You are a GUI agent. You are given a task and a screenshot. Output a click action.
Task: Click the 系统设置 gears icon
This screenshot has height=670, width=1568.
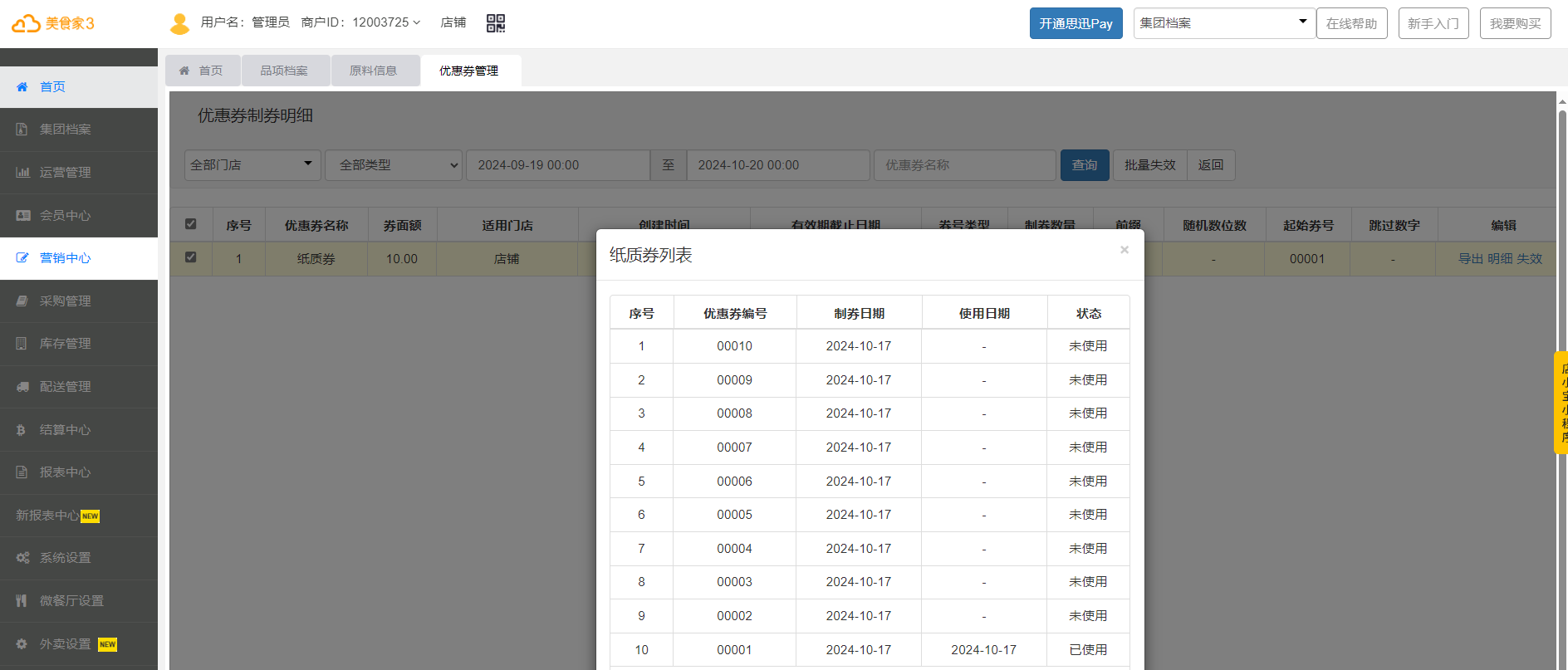click(22, 558)
